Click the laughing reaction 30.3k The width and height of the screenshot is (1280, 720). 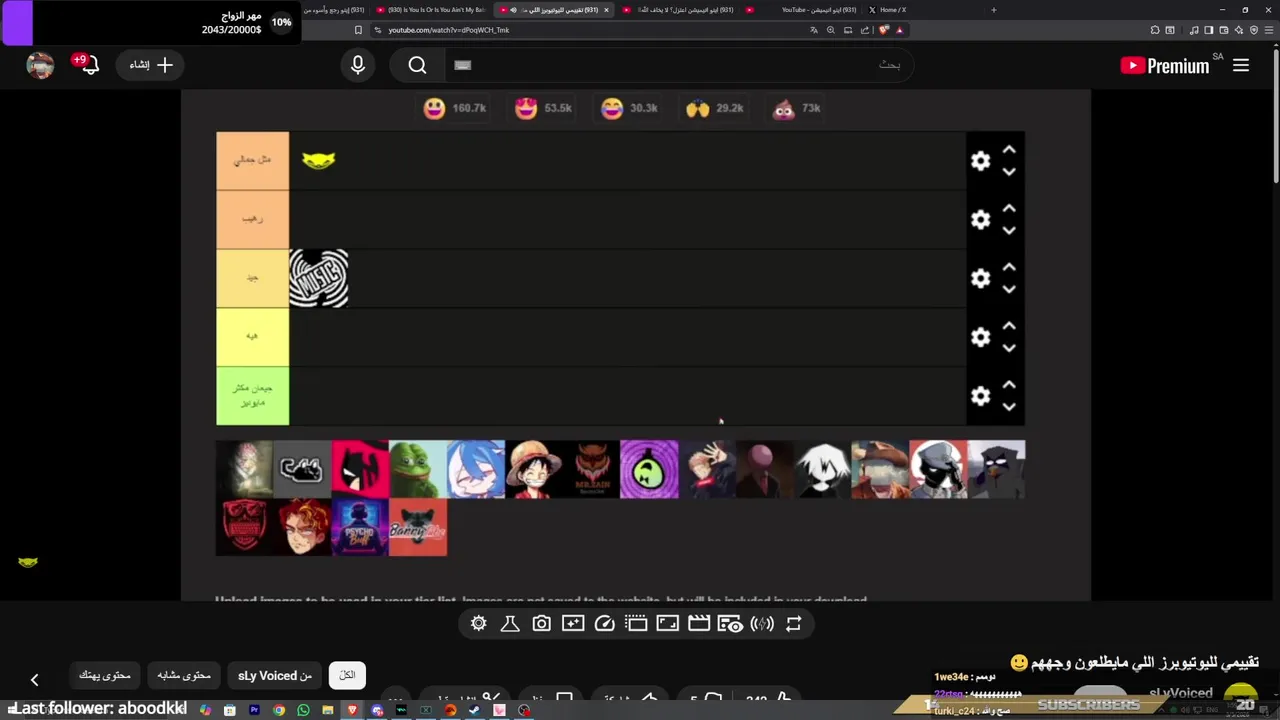[x=629, y=108]
